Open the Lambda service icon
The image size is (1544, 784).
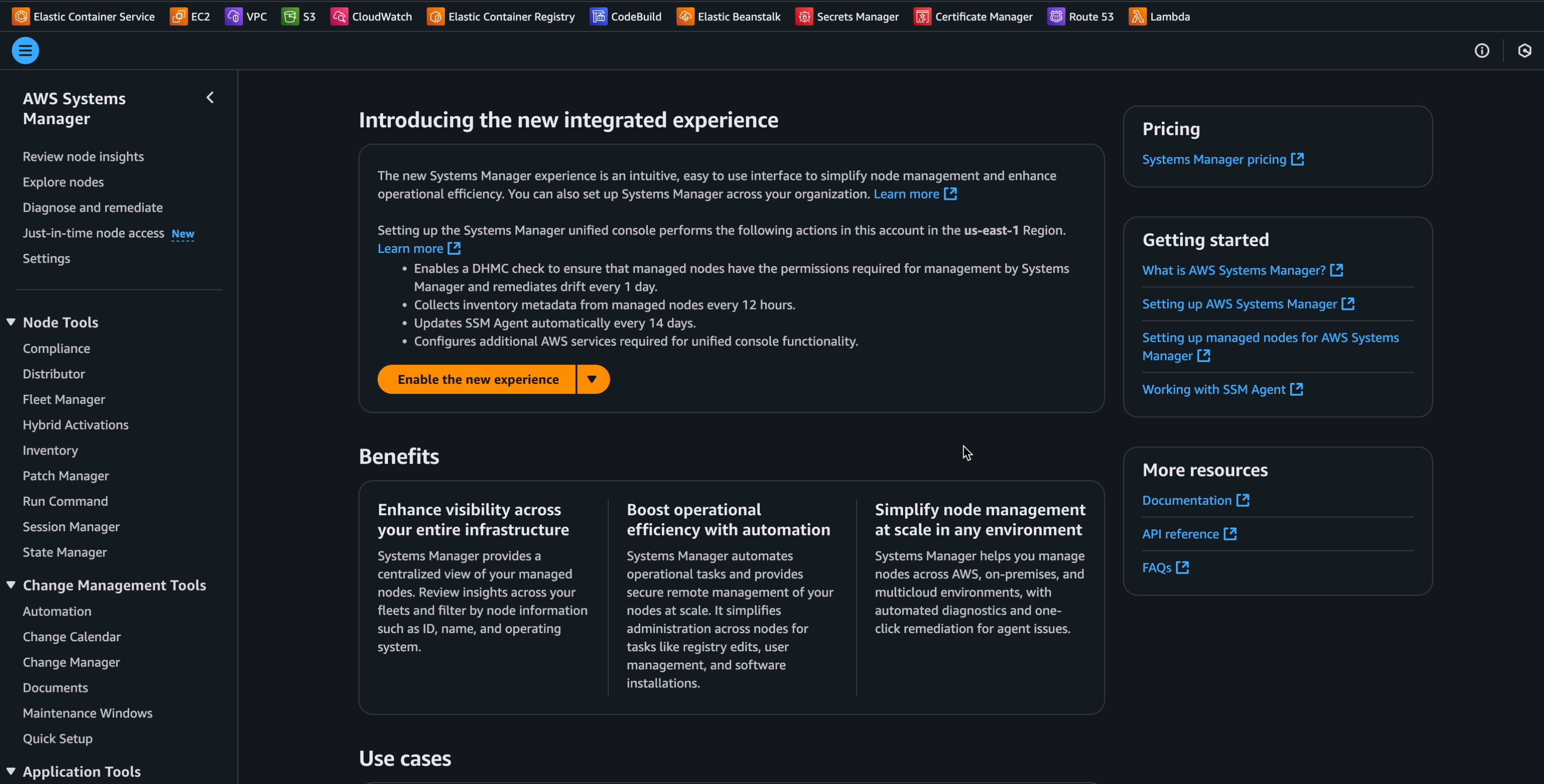[1137, 16]
